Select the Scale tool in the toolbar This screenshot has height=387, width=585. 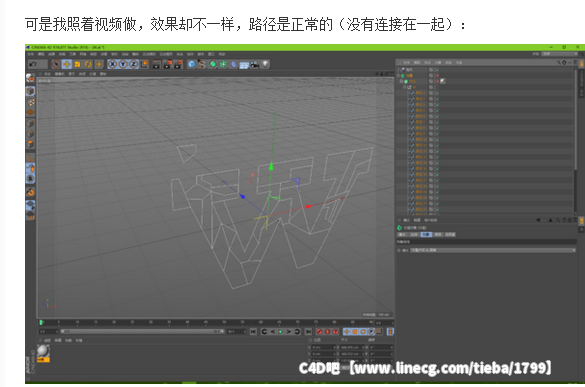click(78, 64)
